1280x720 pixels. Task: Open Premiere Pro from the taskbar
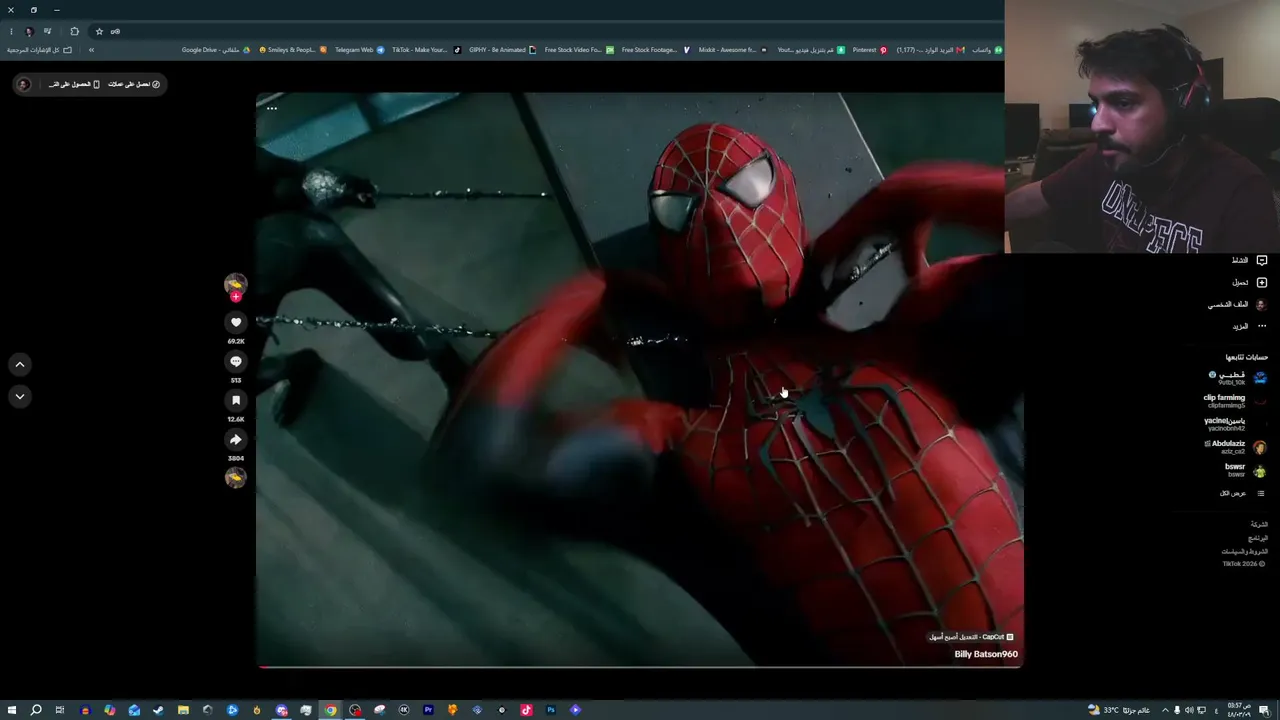tap(428, 710)
